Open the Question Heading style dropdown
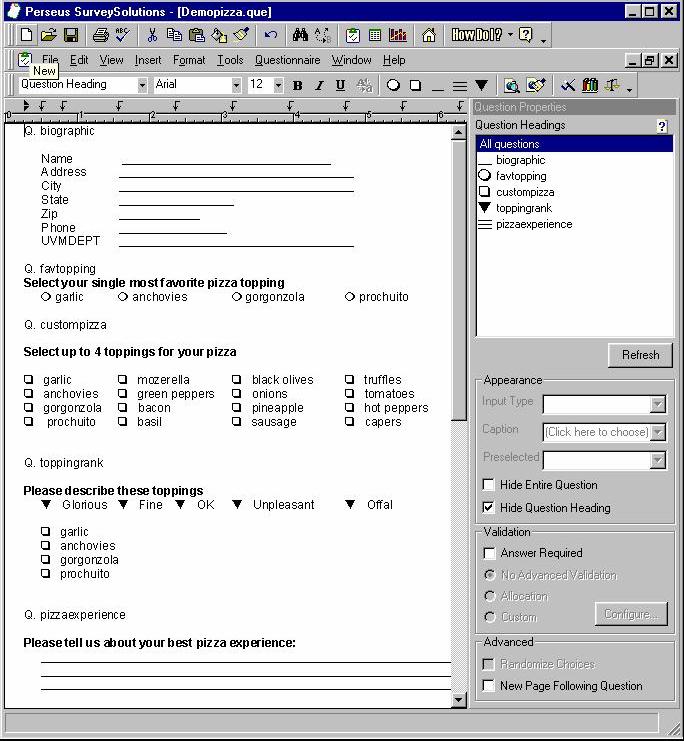The width and height of the screenshot is (684, 741). point(142,85)
